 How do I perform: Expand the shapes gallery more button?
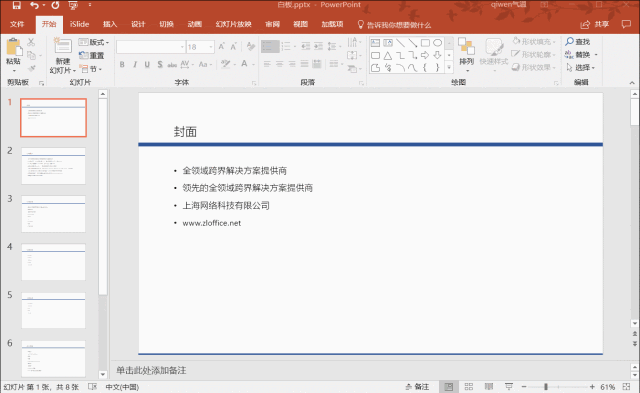[449, 67]
